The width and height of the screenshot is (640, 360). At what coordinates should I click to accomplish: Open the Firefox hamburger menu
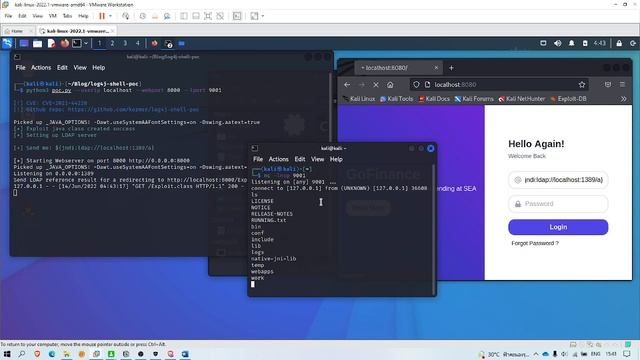tap(622, 84)
